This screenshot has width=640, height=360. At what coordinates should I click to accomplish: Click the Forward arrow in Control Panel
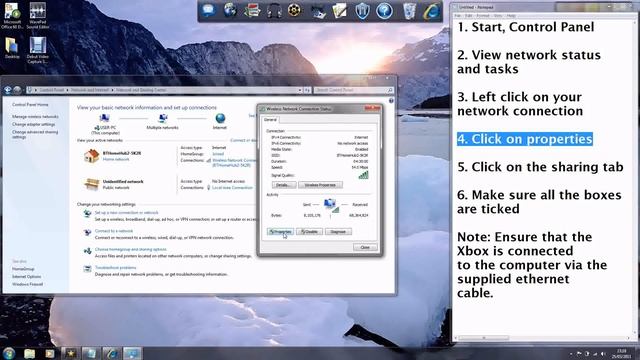tap(17, 90)
